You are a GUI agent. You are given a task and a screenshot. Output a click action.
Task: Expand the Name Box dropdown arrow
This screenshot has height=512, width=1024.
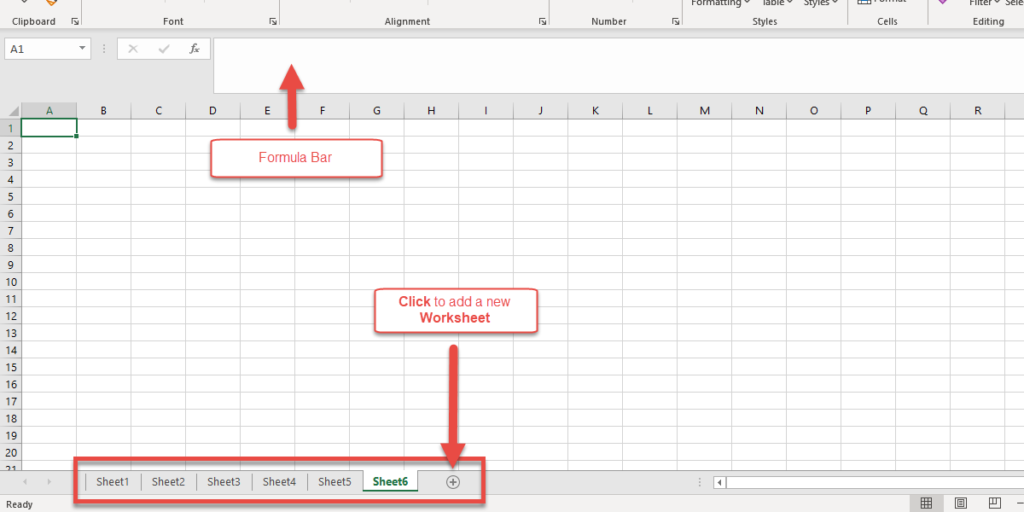[x=82, y=48]
